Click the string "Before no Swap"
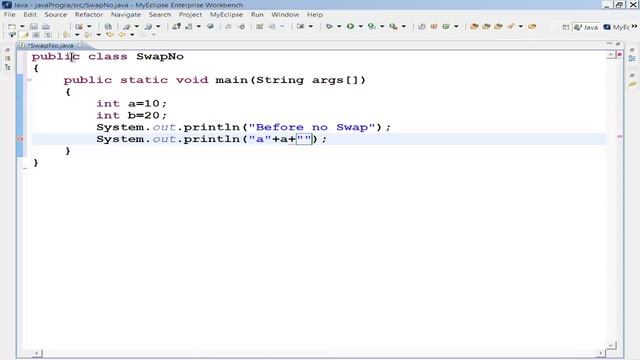The width and height of the screenshot is (640, 360). tap(312, 127)
